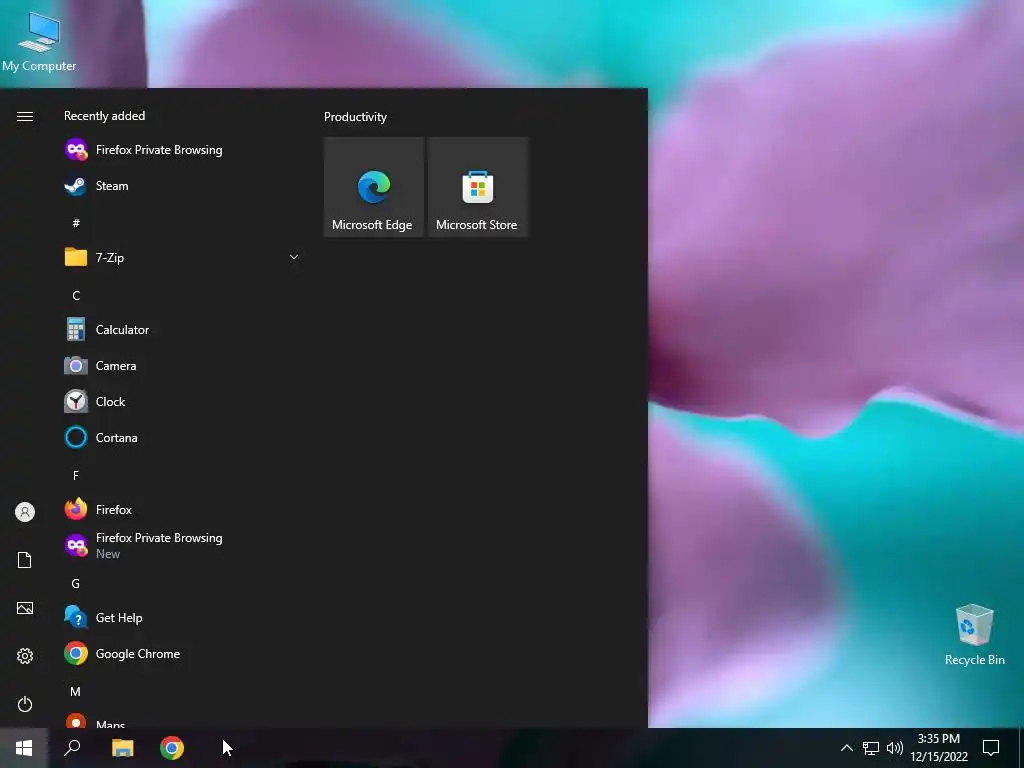Click the taskbar clock and date
The image size is (1024, 768).
click(x=939, y=748)
